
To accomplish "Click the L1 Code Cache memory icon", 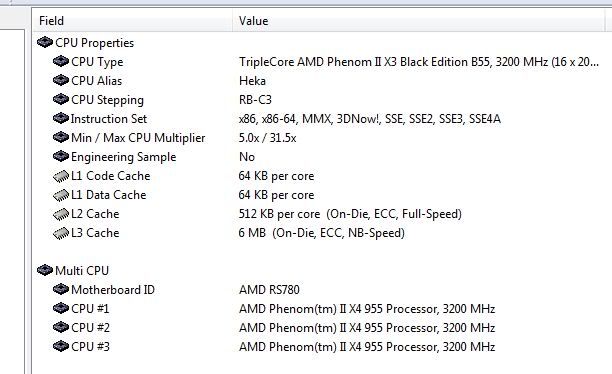I will tap(61, 176).
